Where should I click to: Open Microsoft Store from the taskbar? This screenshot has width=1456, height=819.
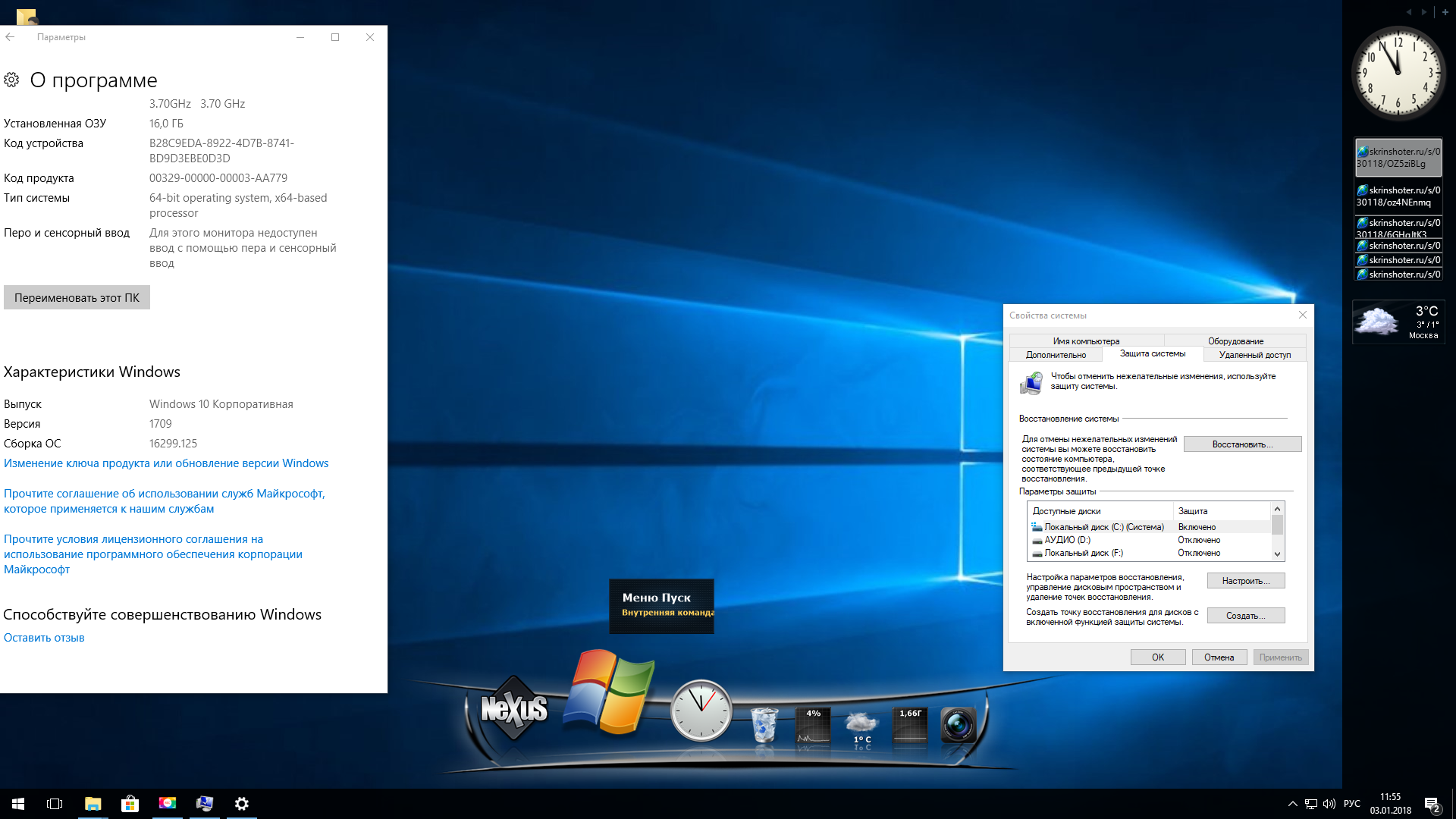click(130, 804)
